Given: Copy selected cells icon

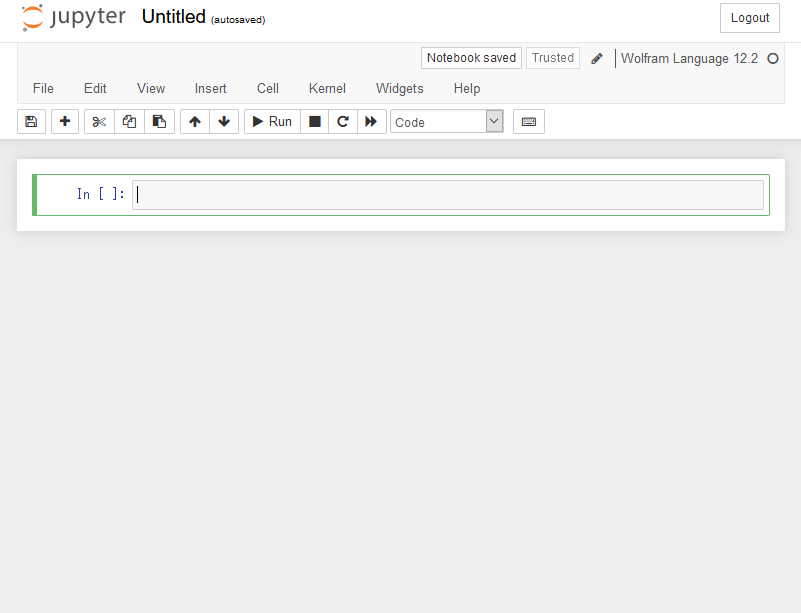Looking at the screenshot, I should tap(129, 121).
